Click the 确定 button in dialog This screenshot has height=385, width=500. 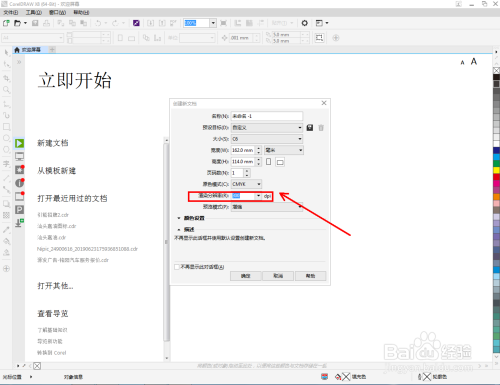(x=246, y=276)
